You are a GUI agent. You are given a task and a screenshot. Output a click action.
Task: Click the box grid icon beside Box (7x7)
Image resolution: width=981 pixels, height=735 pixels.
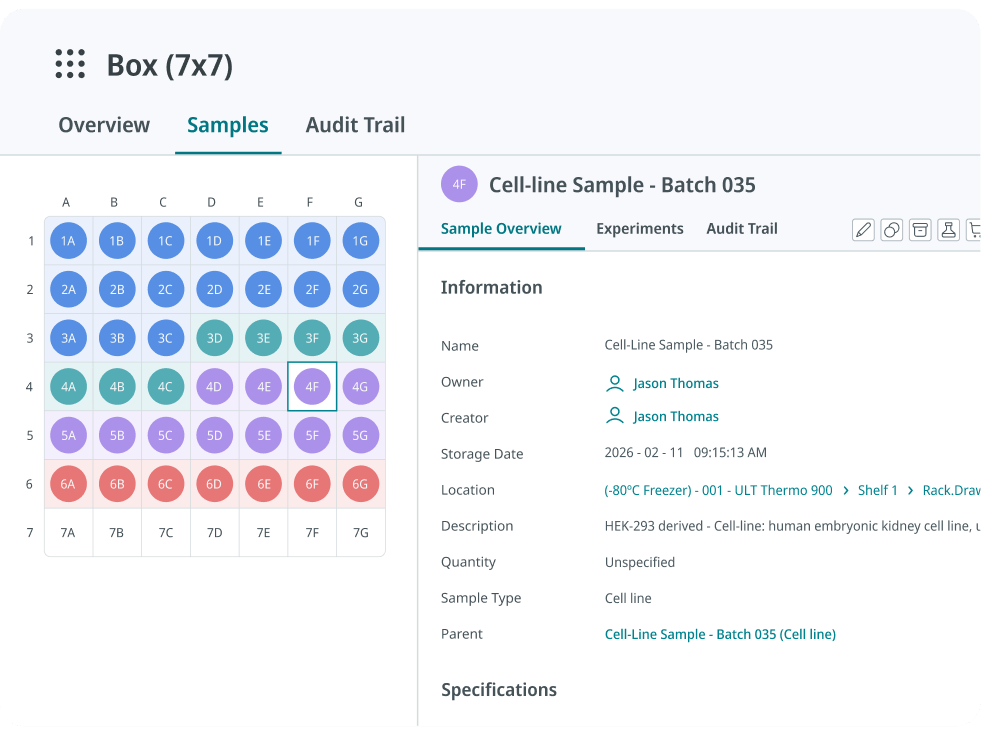pos(70,64)
